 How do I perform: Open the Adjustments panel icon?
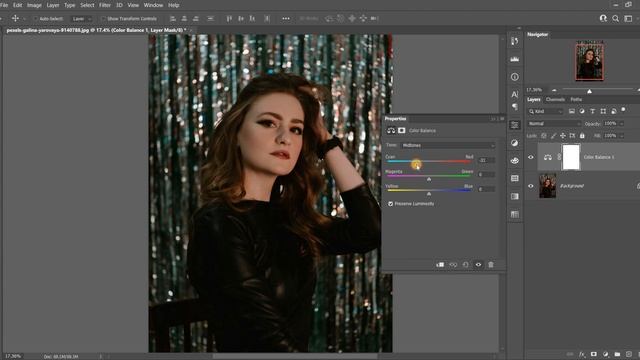(515, 143)
